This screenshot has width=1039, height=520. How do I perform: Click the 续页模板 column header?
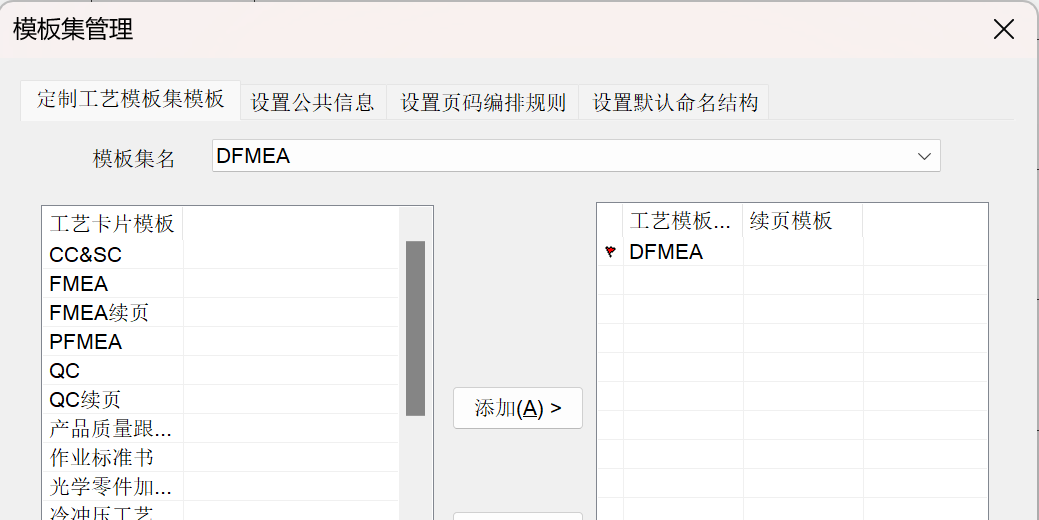802,221
